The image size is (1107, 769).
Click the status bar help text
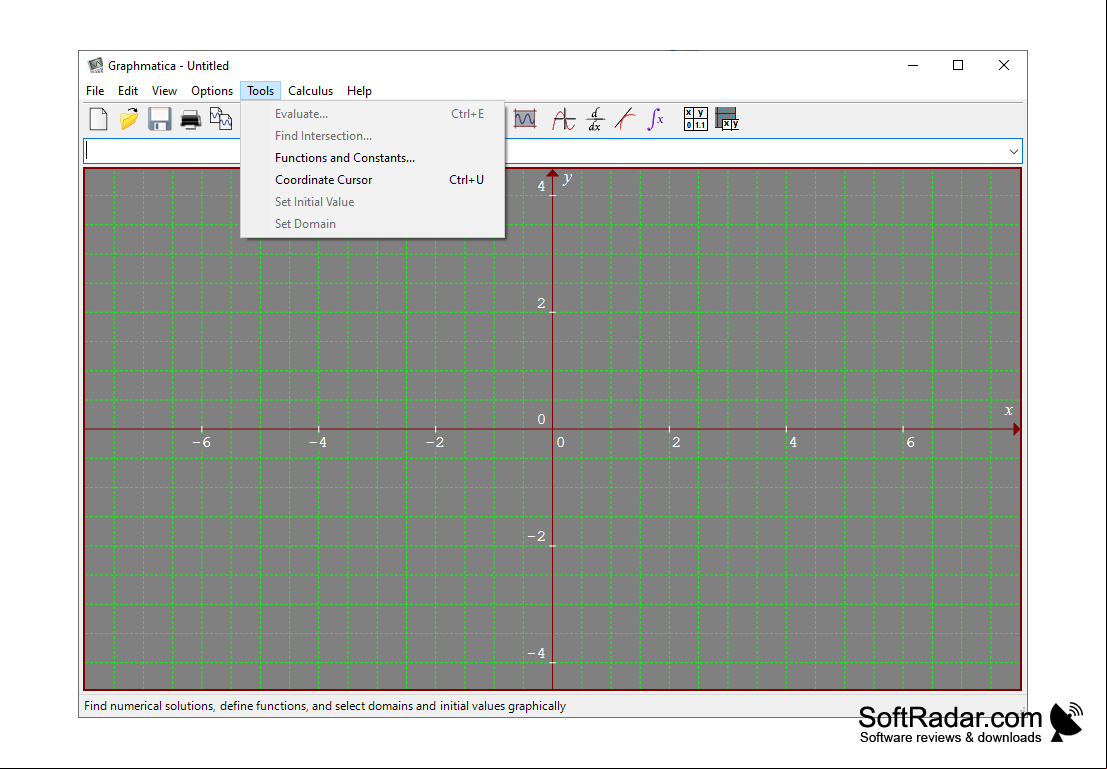[x=325, y=705]
